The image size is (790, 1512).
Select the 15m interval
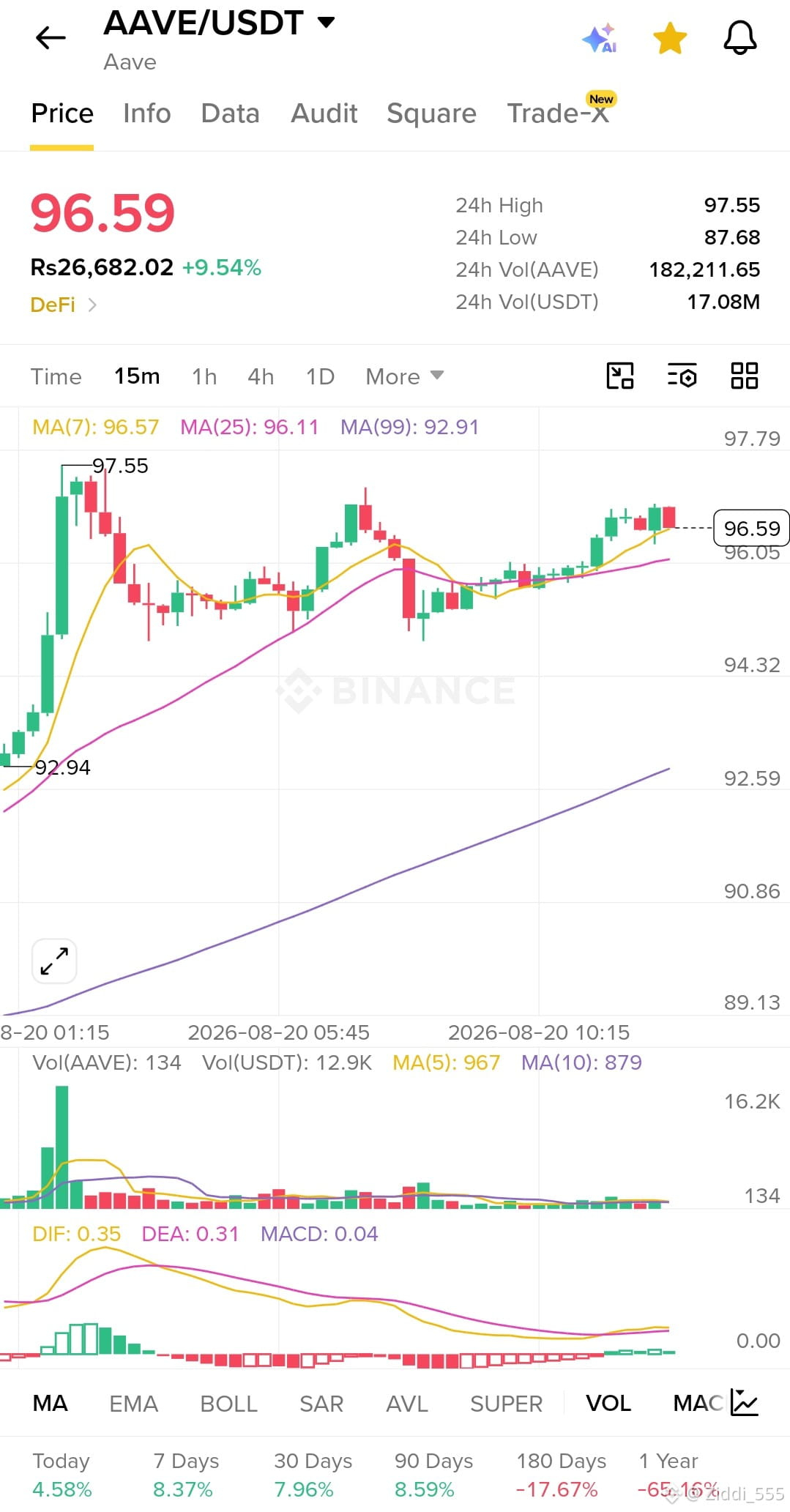tap(137, 376)
